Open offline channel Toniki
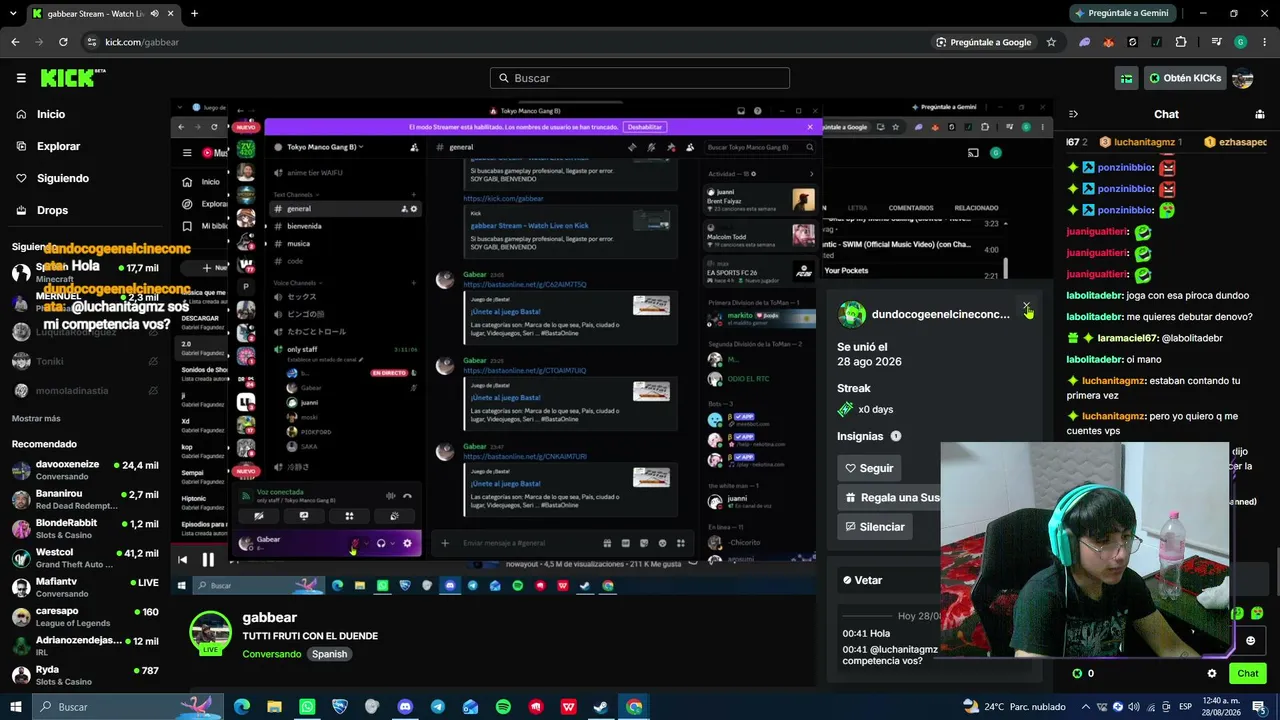1280x720 pixels. point(85,361)
